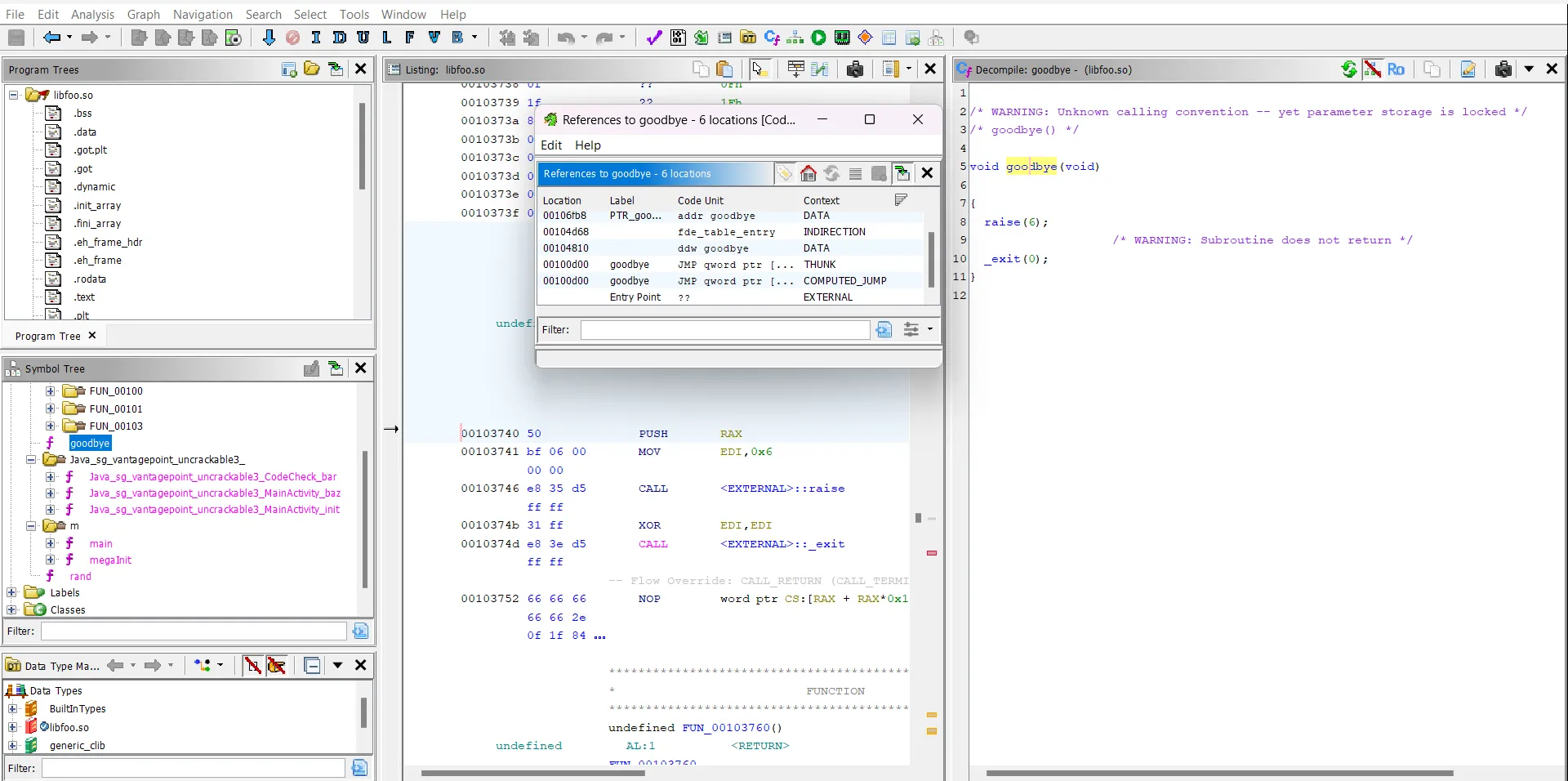Select megaInit function in Symbol Tree
Viewport: 1568px width, 781px height.
[110, 560]
